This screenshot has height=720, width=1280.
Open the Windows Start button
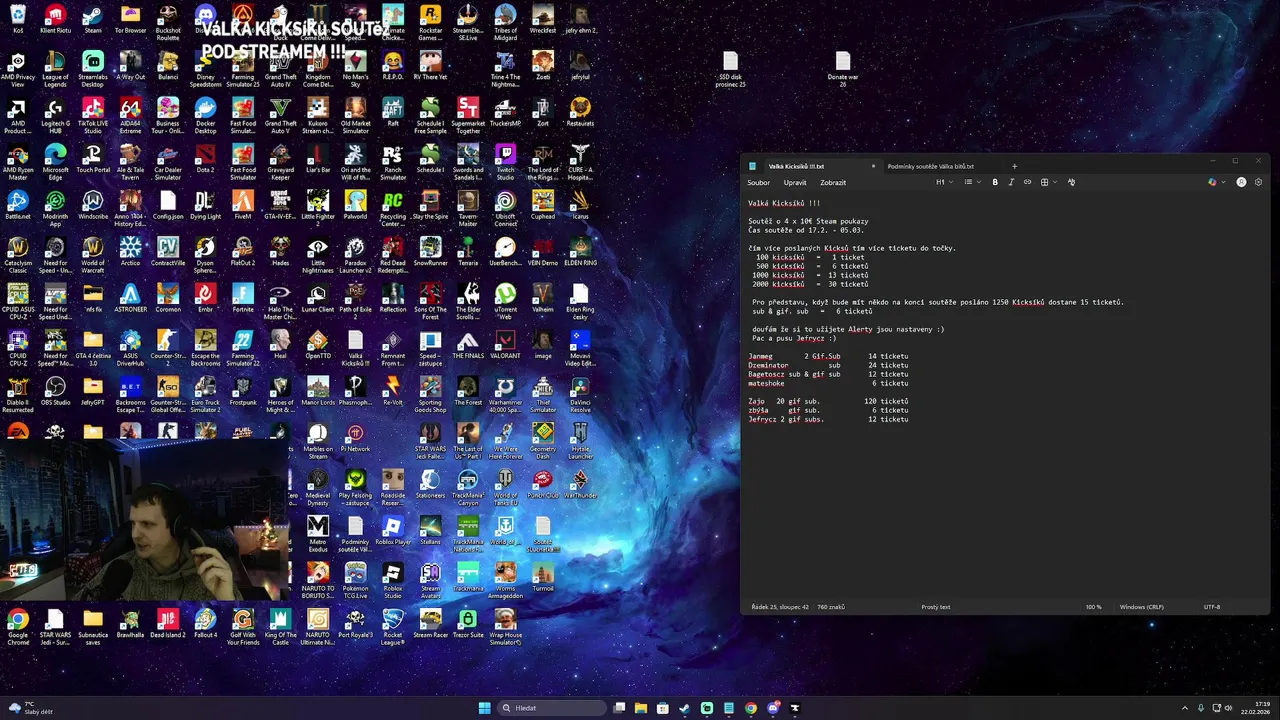[485, 708]
